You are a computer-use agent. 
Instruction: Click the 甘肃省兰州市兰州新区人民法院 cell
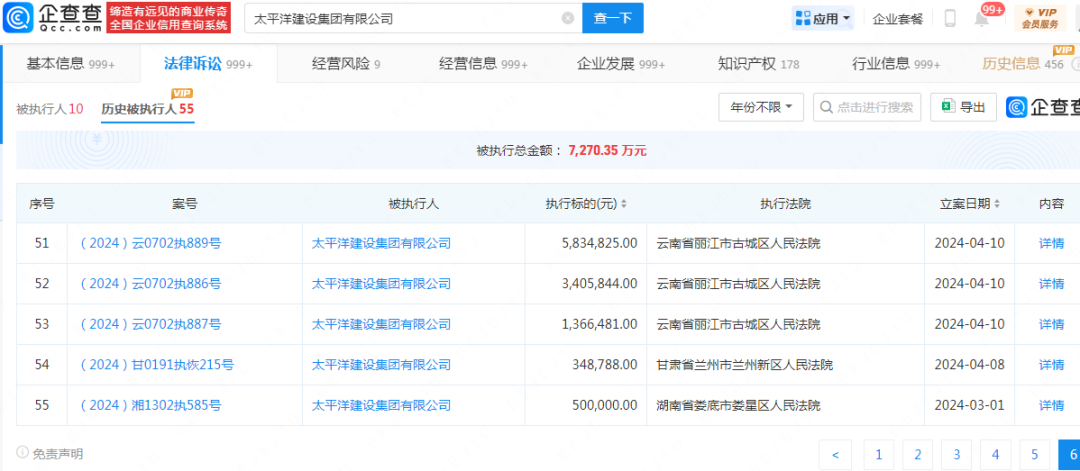(785, 364)
